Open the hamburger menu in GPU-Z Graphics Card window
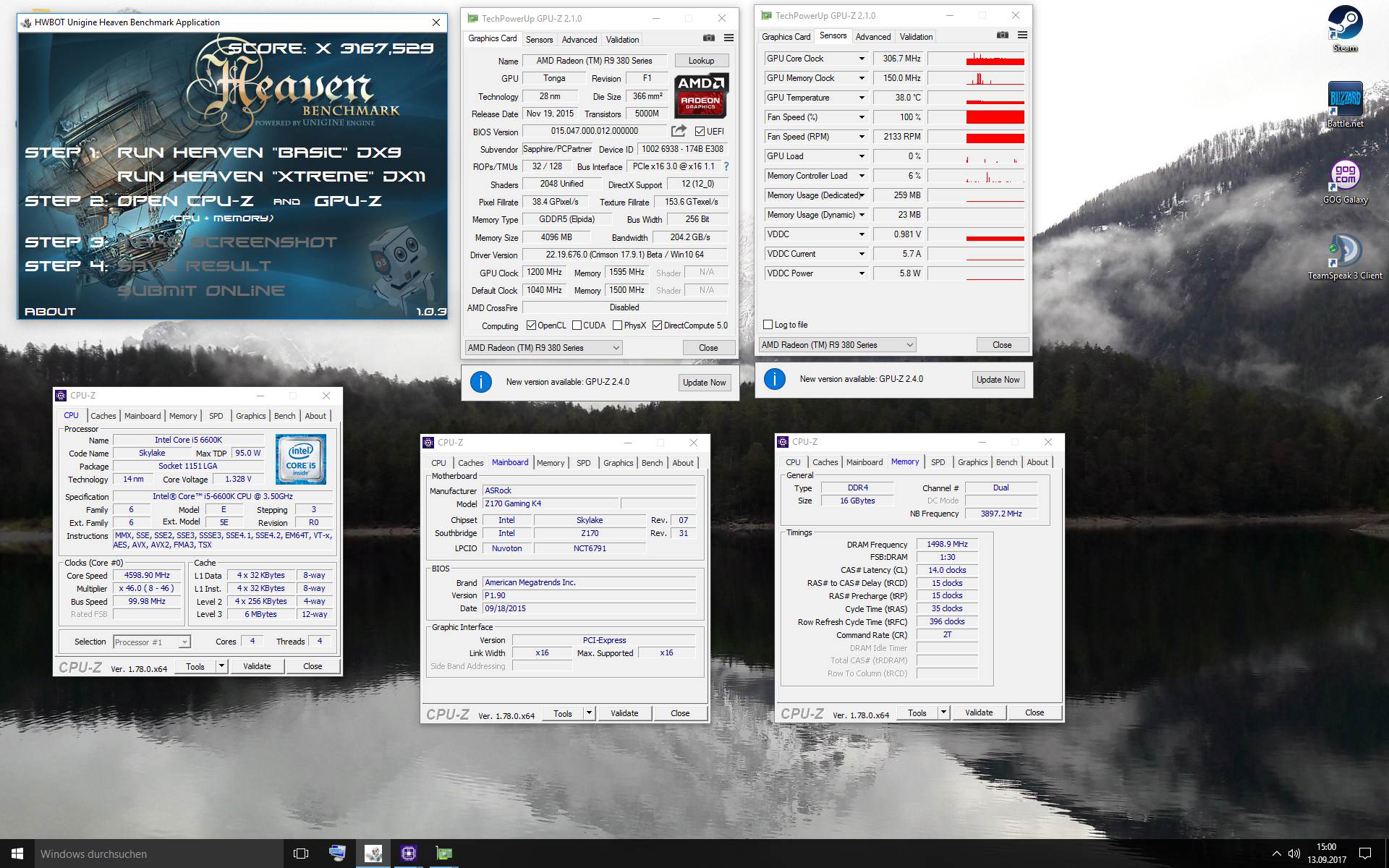Viewport: 1389px width, 868px height. [x=729, y=38]
